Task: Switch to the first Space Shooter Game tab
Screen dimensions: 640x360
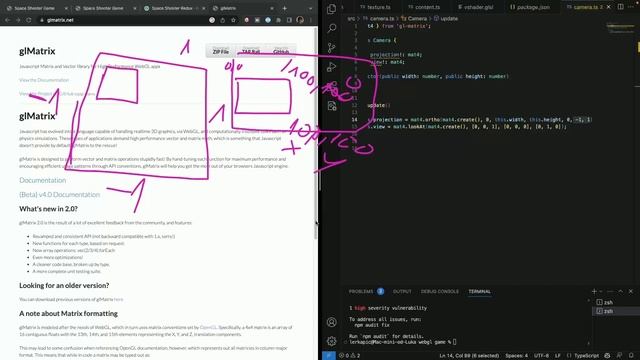Action: coord(36,8)
